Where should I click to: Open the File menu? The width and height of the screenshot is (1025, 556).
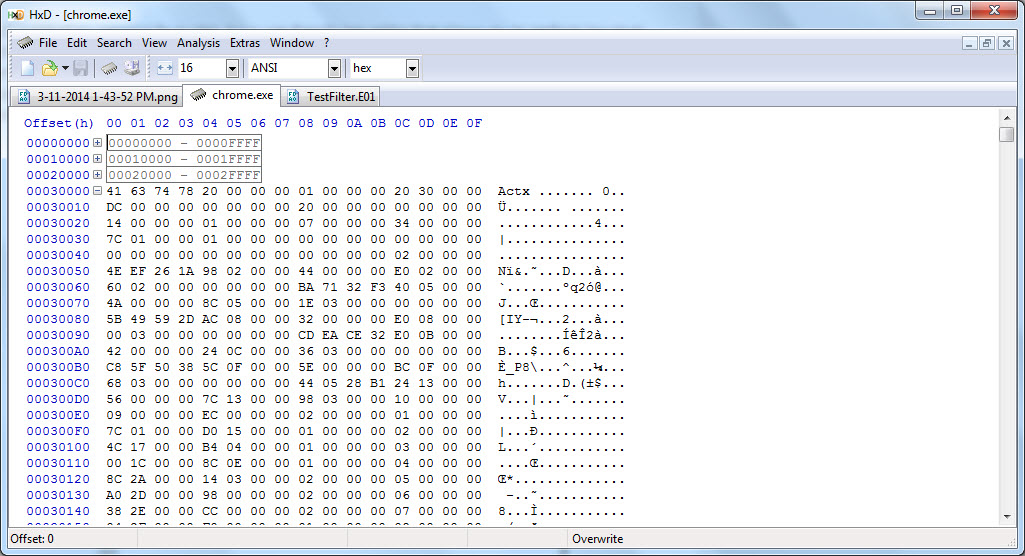coord(48,43)
